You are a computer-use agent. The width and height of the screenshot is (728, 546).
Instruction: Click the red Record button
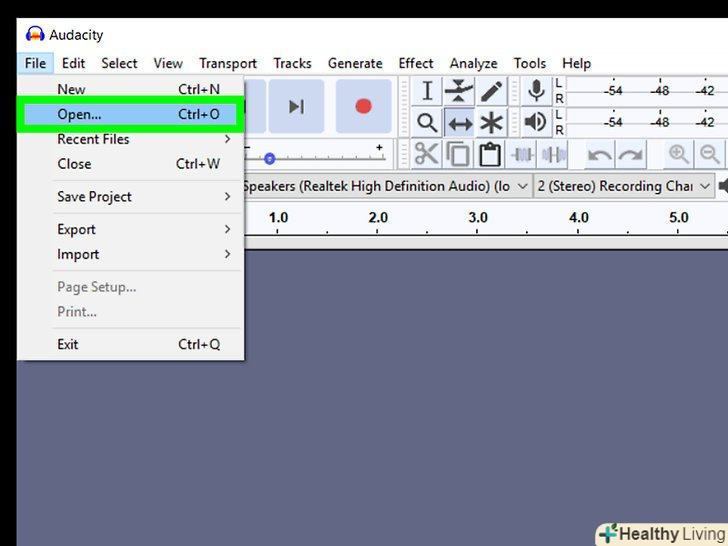coord(364,106)
